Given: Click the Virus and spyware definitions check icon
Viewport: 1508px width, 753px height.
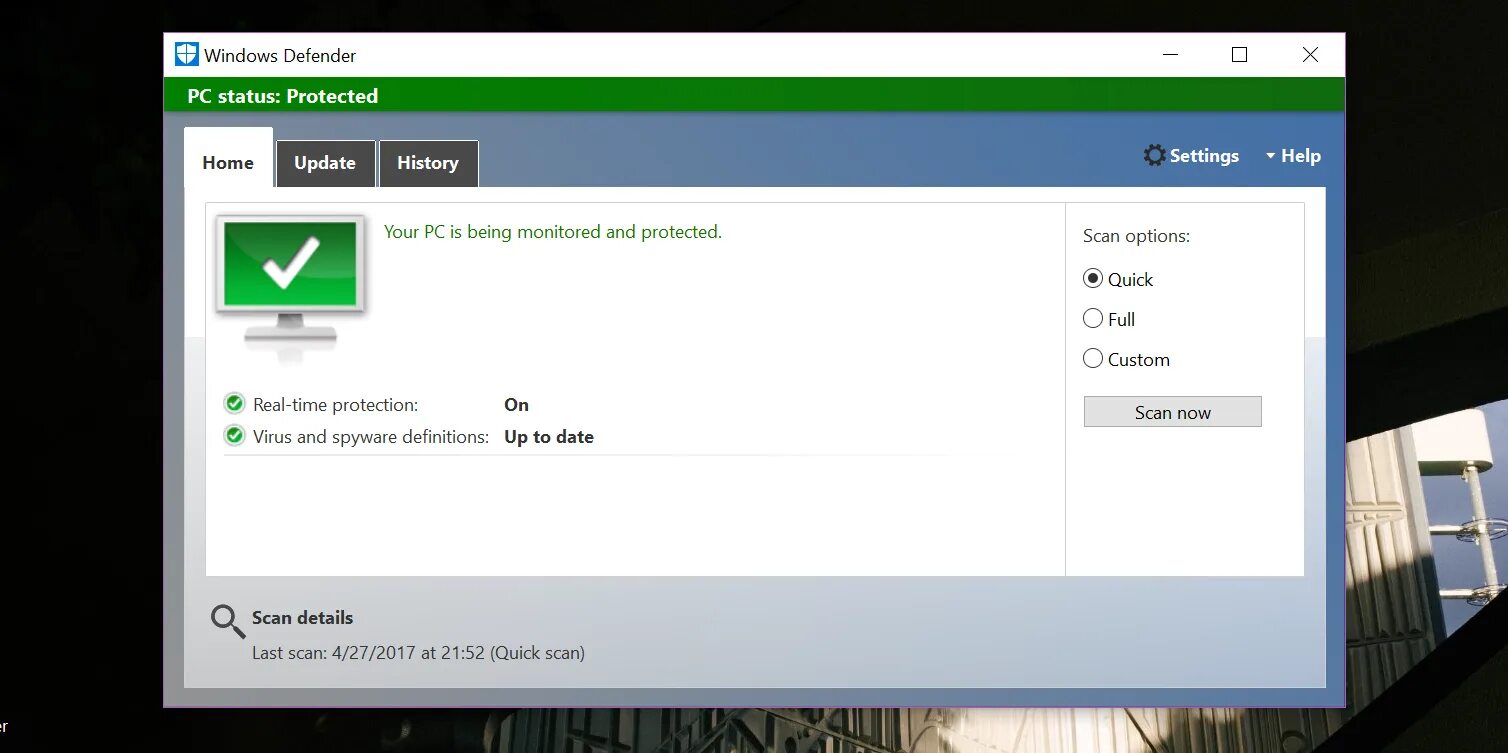Looking at the screenshot, I should coord(235,436).
